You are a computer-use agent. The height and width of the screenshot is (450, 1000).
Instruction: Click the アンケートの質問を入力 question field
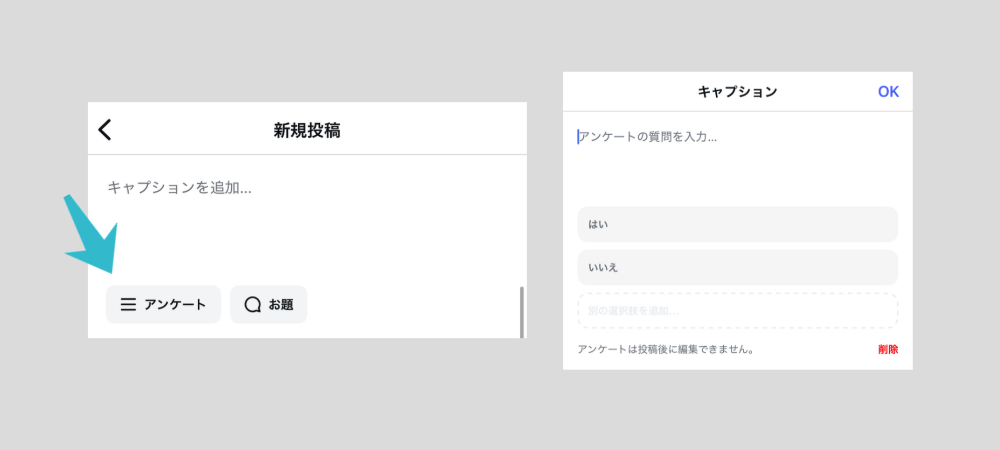650,137
